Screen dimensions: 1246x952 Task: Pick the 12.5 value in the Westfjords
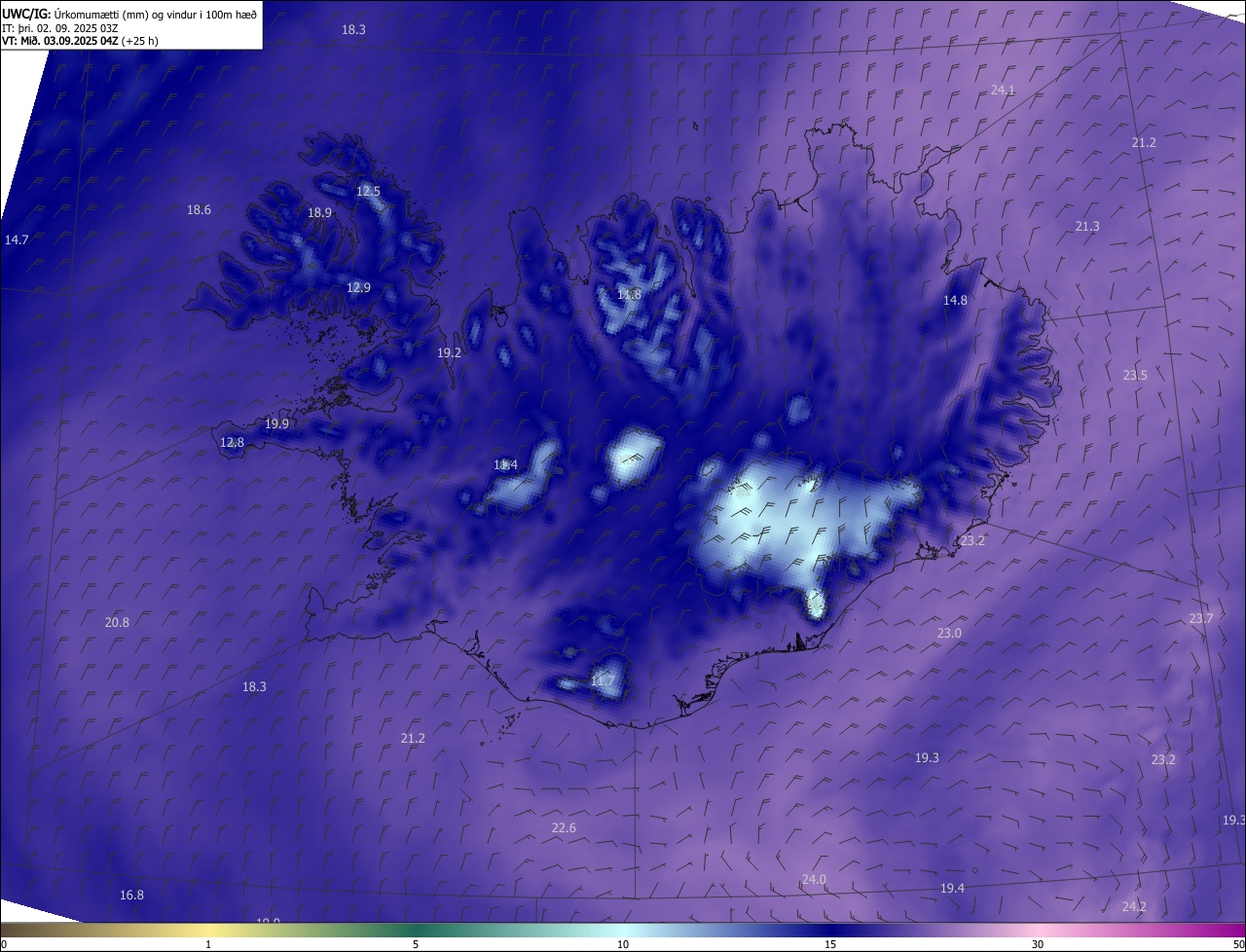click(x=368, y=191)
